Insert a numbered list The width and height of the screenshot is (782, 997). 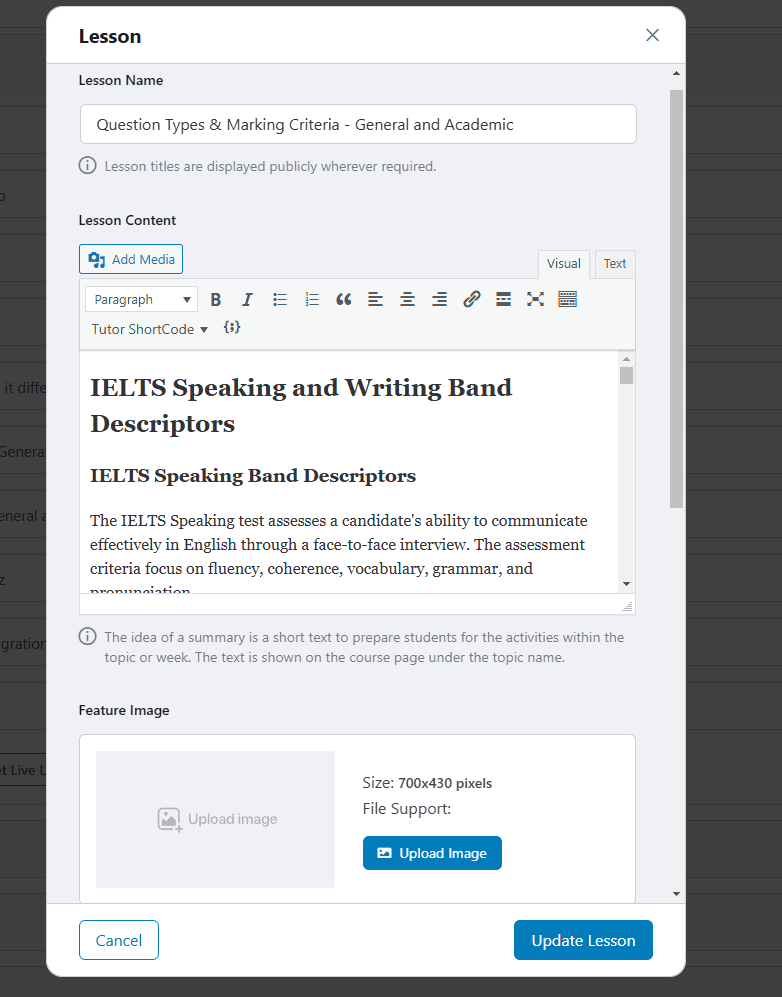[312, 299]
